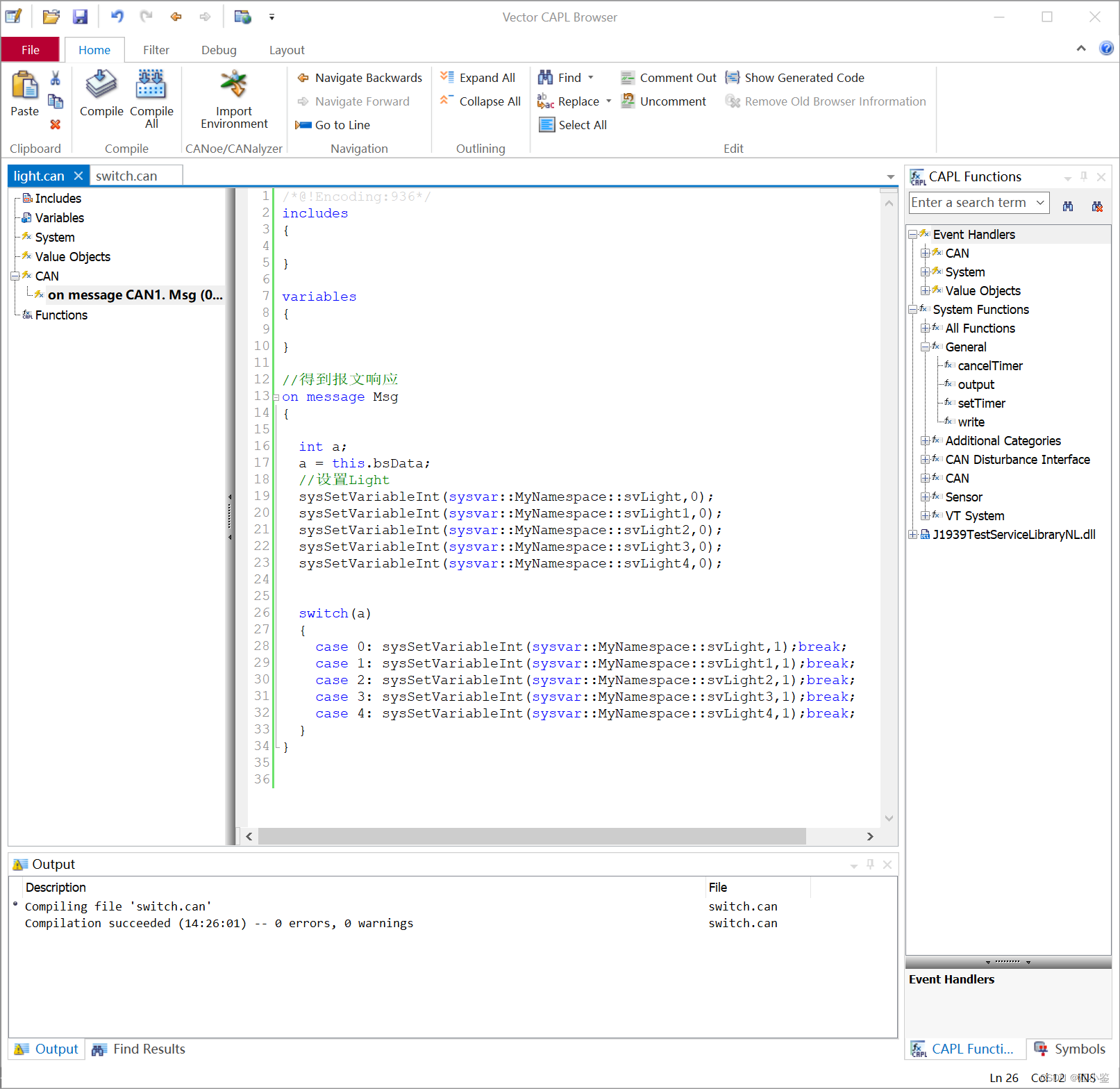Click Uncomment button
This screenshot has height=1089, width=1120.
(x=664, y=101)
